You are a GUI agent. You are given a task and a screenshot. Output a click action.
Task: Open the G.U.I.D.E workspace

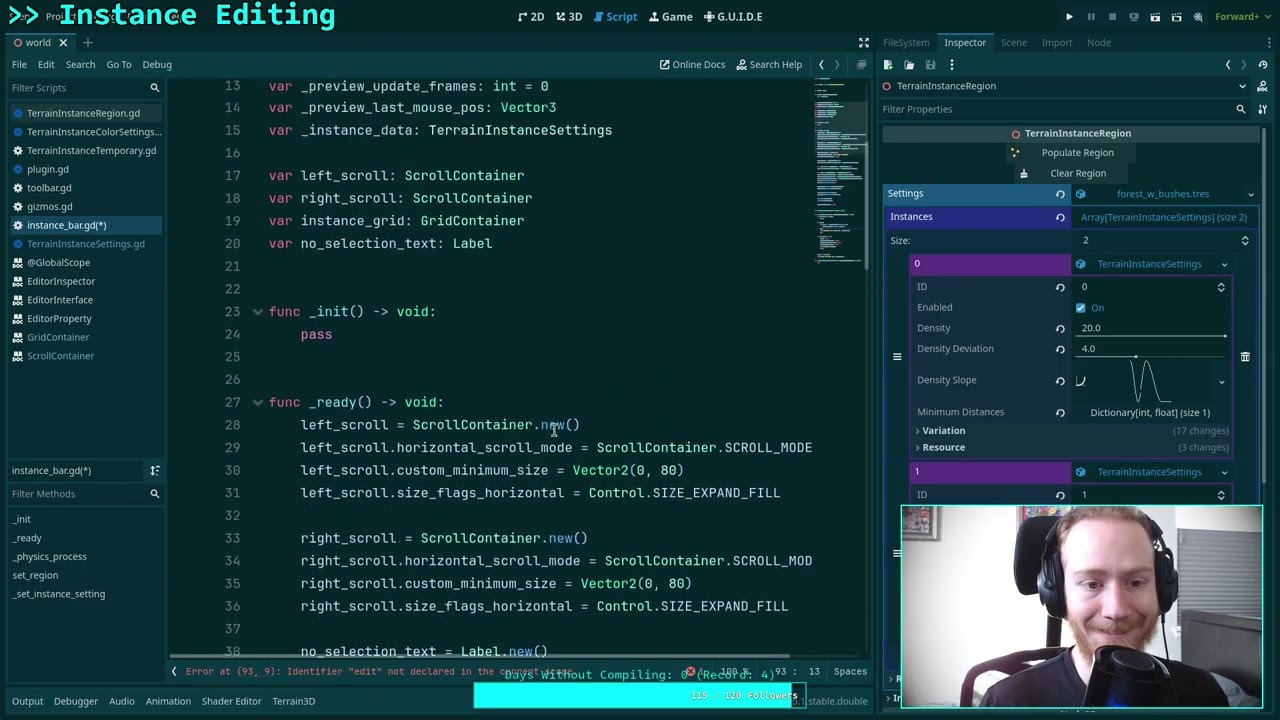[x=733, y=17]
